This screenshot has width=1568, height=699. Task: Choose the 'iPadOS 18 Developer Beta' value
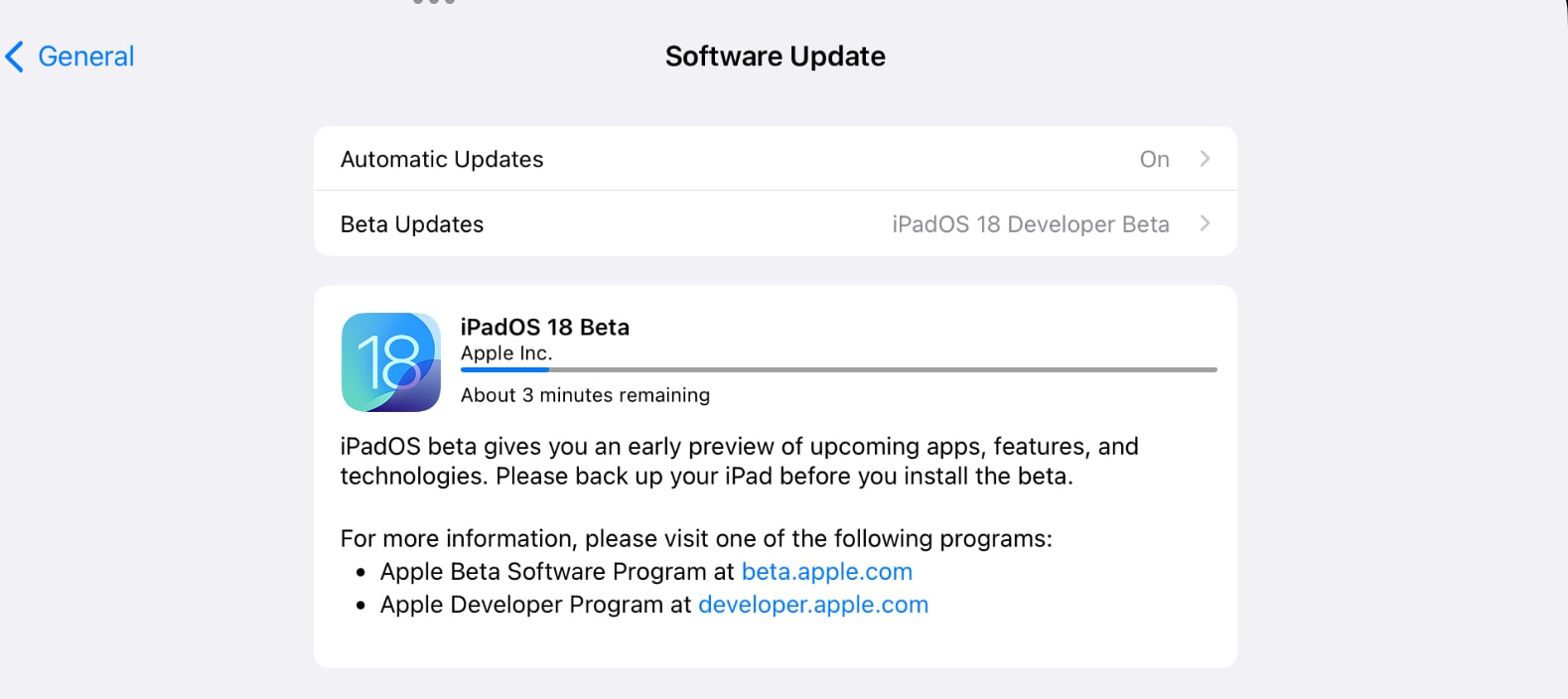click(x=1031, y=224)
